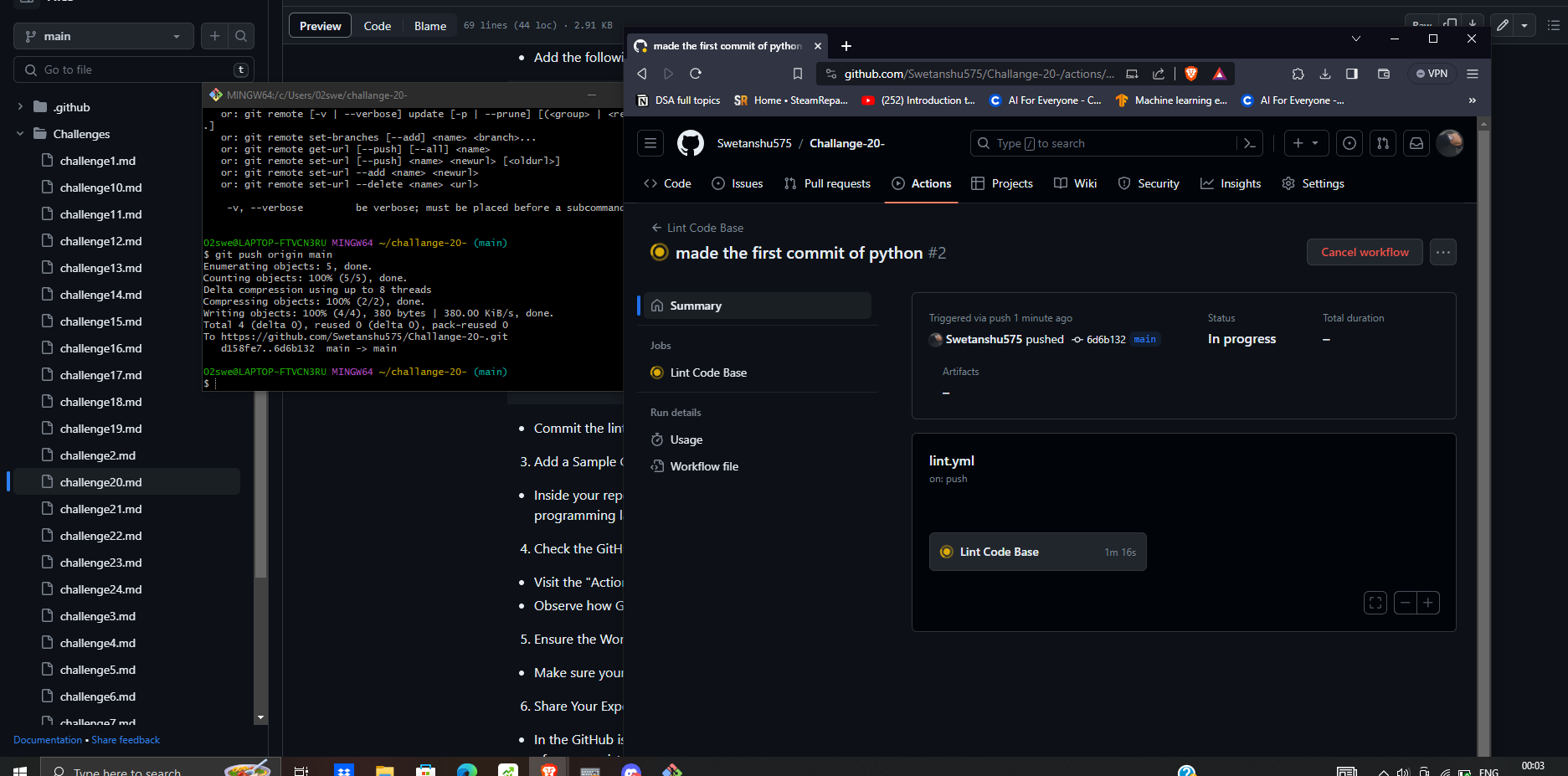1568x776 pixels.
Task: Toggle the browser side panel icon
Action: 1351,74
